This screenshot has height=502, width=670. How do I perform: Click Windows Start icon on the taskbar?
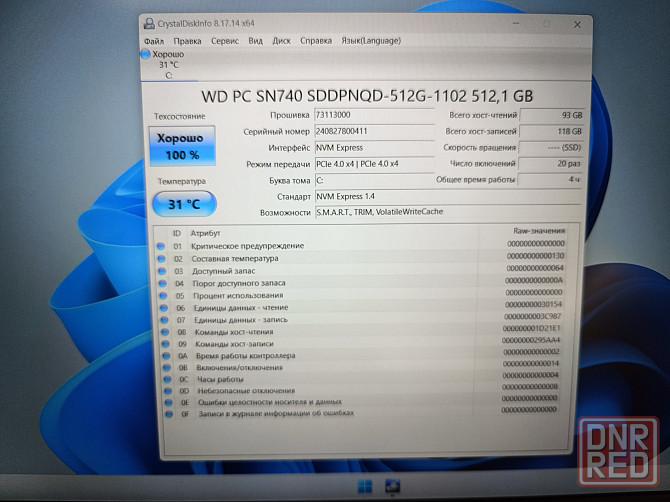pos(363,487)
